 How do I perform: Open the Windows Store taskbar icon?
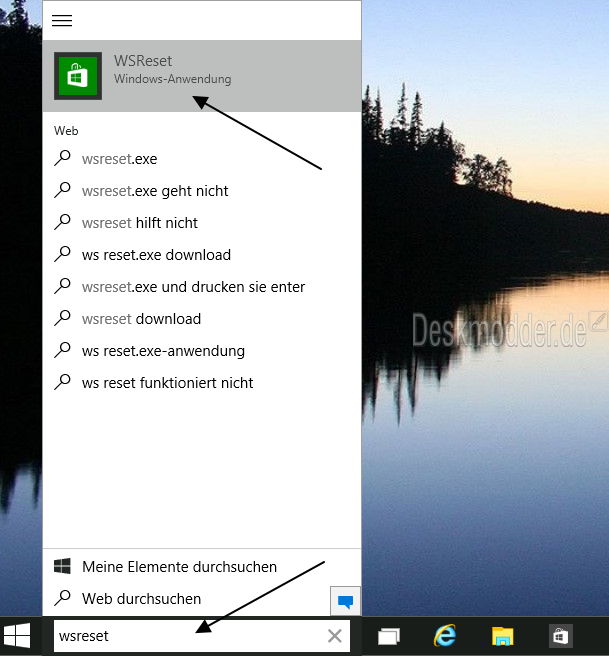click(x=560, y=636)
